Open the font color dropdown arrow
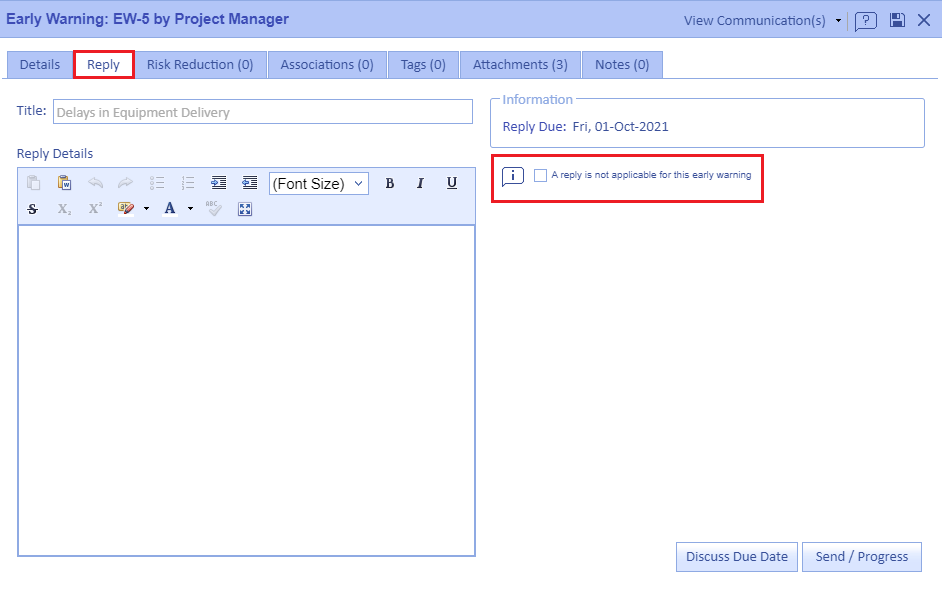Screen dimensions: 942x599 (x=190, y=209)
